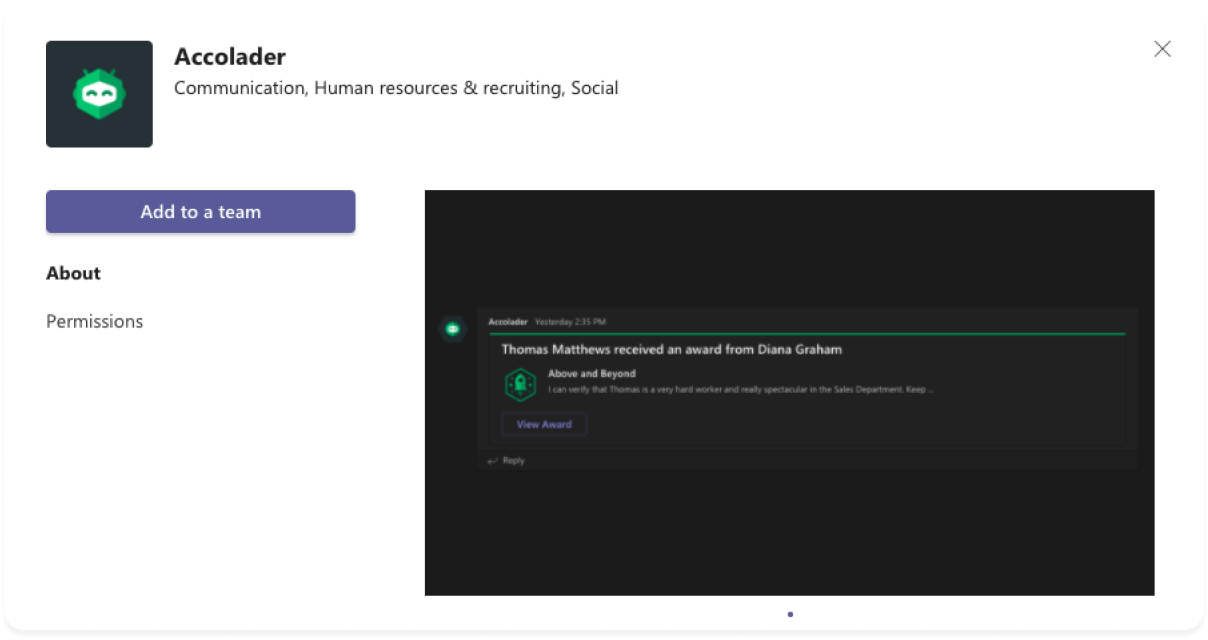This screenshot has width=1208, height=640.
Task: Open the About section
Action: [73, 273]
